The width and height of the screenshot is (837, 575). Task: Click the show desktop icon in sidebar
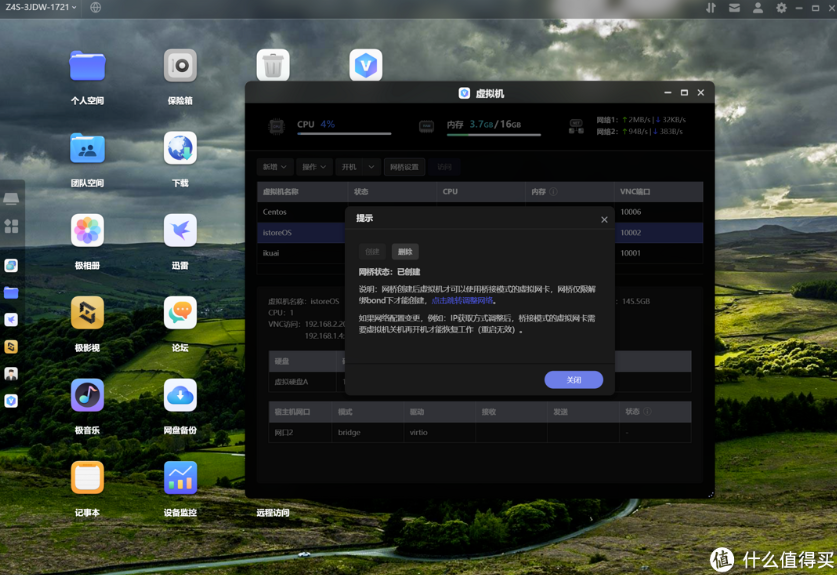[11, 199]
